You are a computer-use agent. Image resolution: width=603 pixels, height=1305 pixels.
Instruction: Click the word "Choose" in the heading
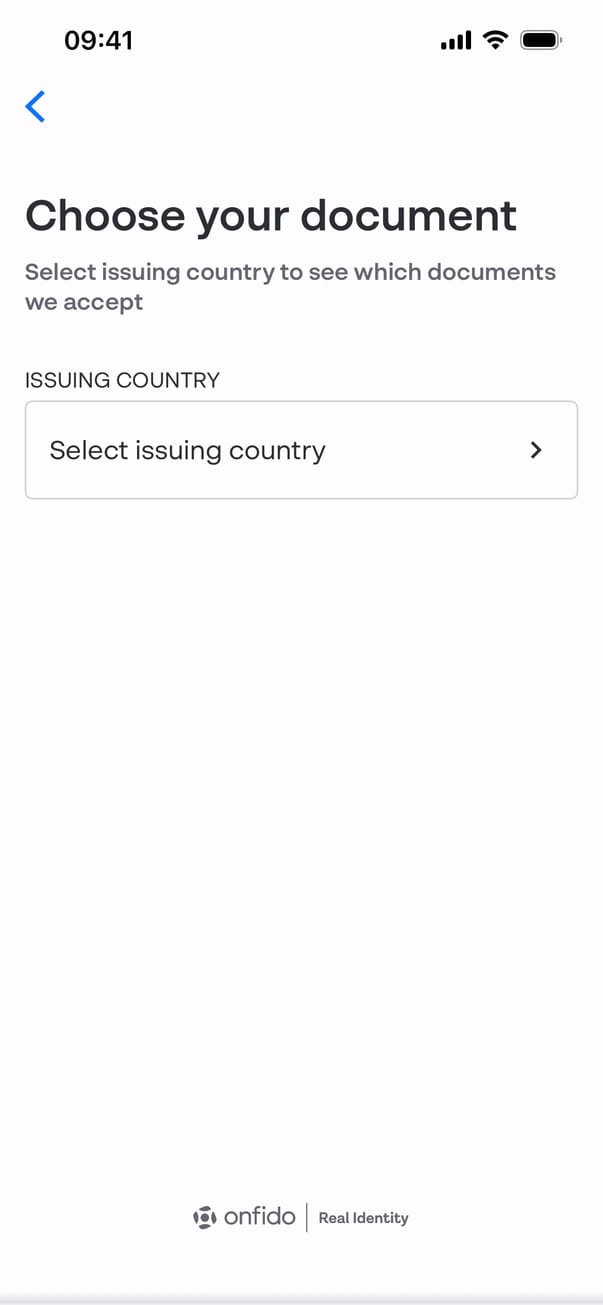(105, 215)
